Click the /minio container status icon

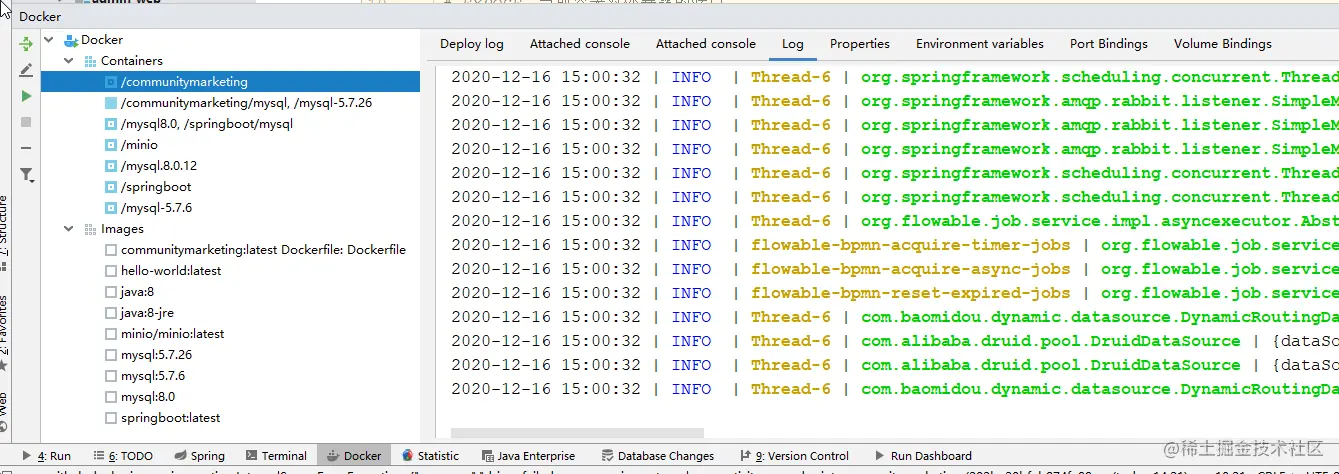(x=111, y=145)
